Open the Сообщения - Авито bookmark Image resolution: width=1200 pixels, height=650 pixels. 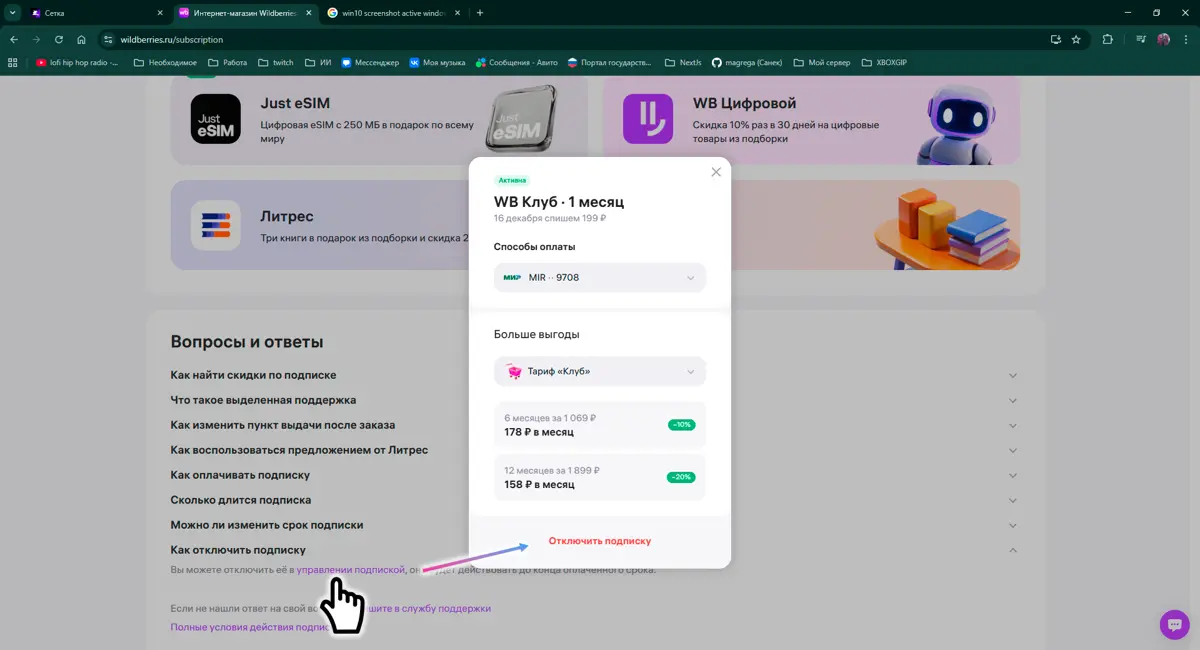(516, 62)
